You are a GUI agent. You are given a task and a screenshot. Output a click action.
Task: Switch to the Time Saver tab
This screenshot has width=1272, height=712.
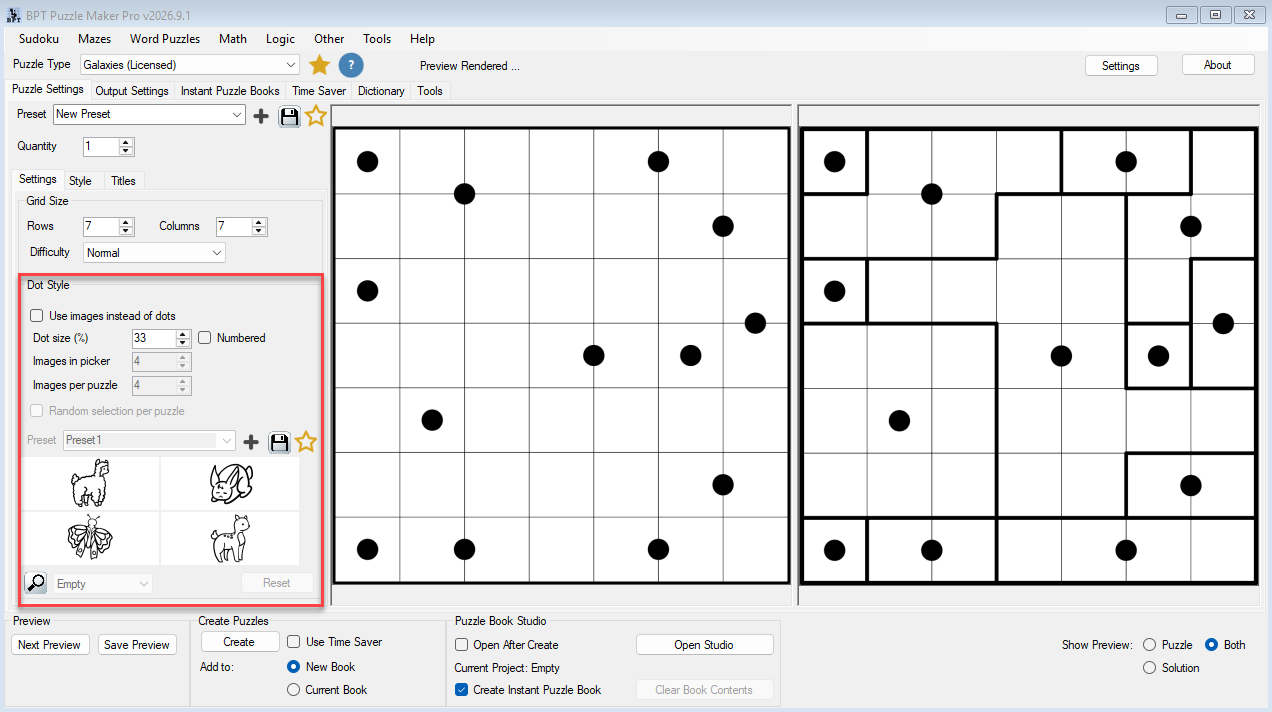319,91
